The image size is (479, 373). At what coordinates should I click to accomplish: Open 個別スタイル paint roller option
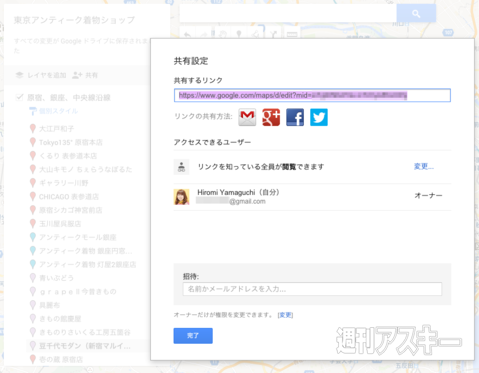[x=32, y=111]
